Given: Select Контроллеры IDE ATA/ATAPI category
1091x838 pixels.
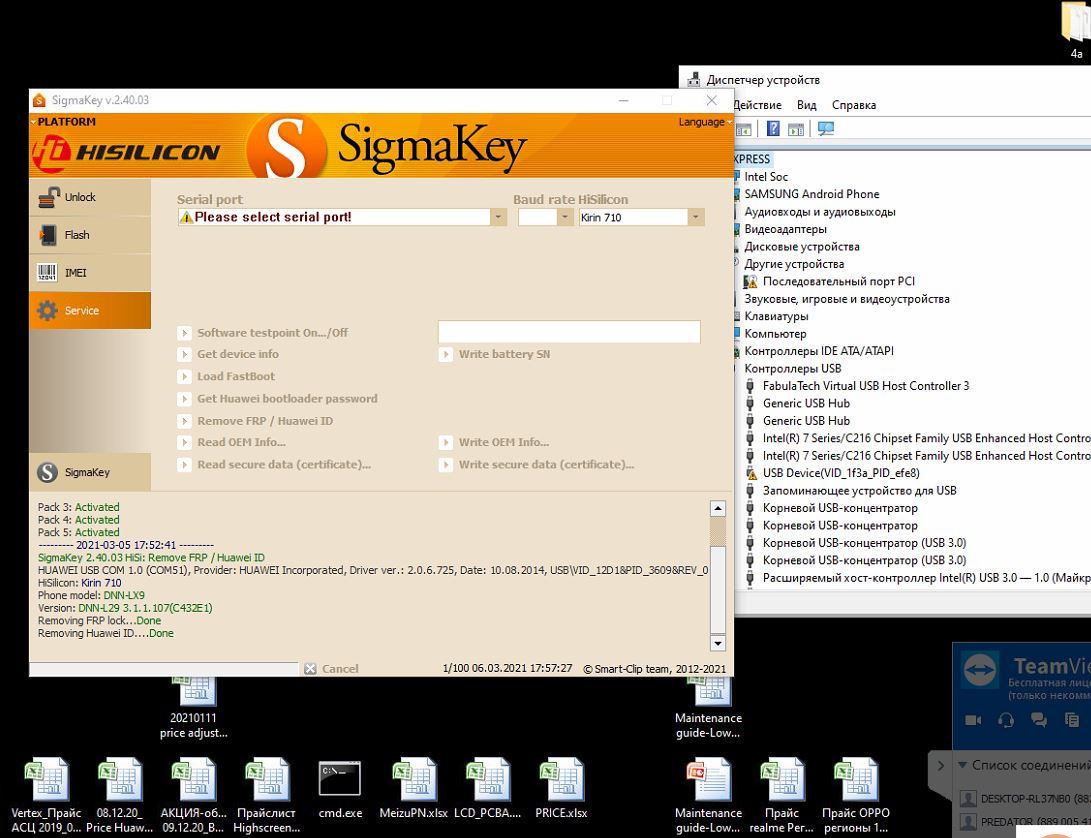Looking at the screenshot, I should [819, 351].
